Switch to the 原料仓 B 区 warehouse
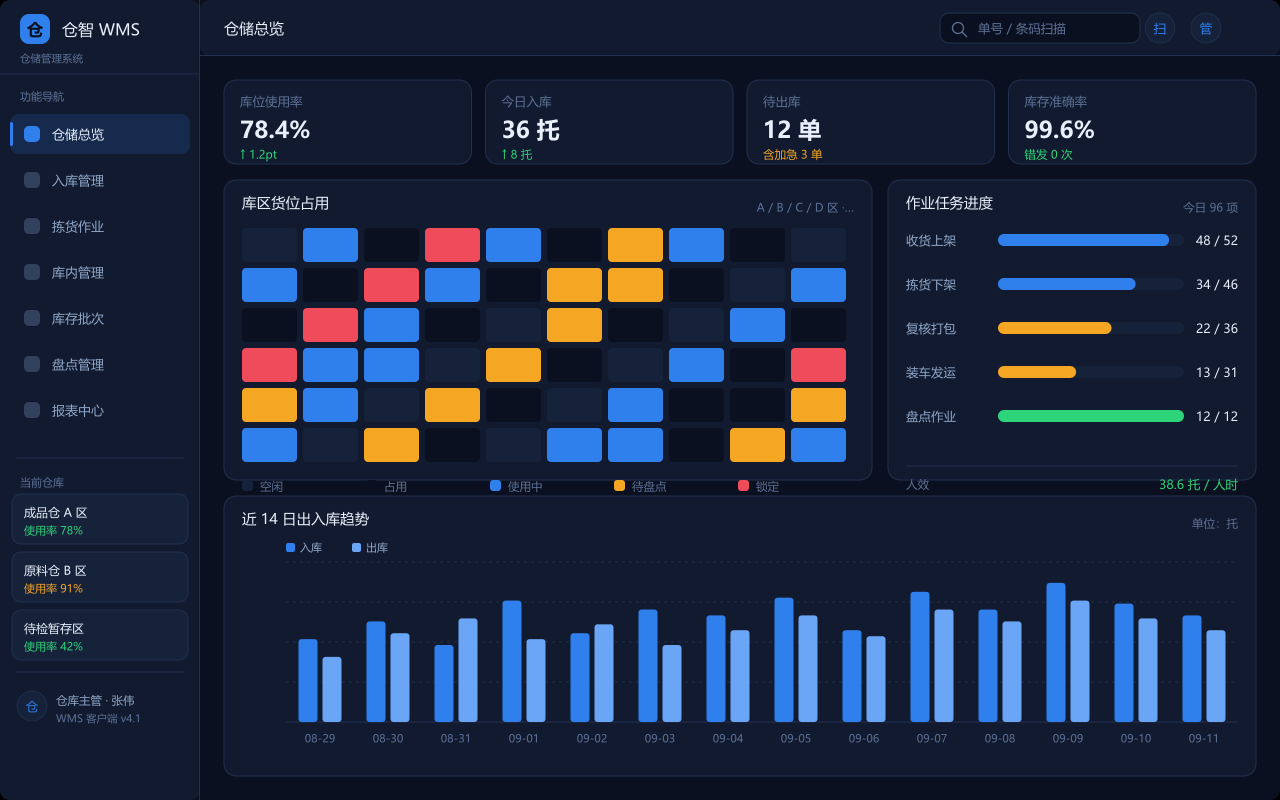The image size is (1280, 800). pos(100,577)
